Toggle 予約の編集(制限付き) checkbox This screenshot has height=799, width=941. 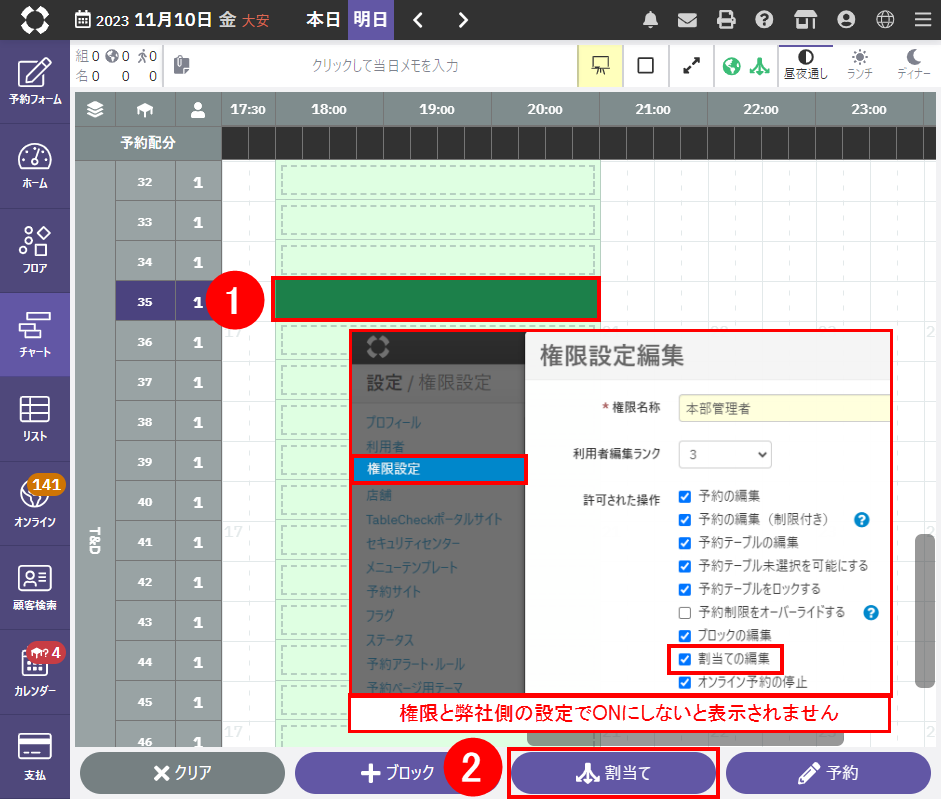pos(685,520)
